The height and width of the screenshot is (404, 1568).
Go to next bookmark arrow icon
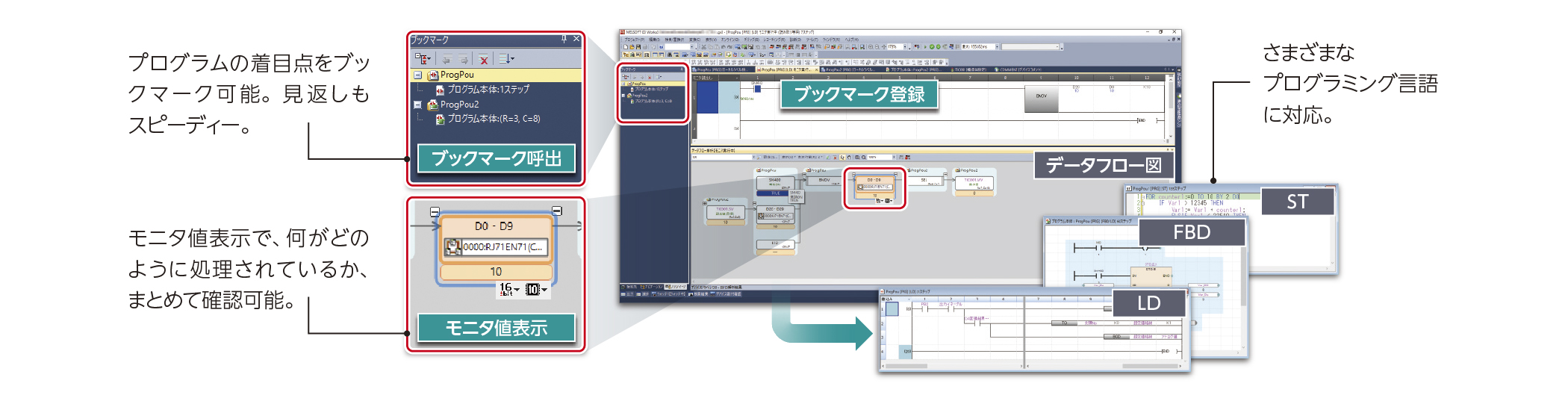click(463, 59)
